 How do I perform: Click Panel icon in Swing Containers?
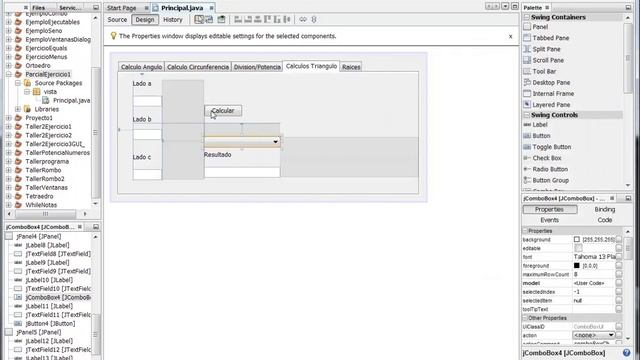pos(527,27)
